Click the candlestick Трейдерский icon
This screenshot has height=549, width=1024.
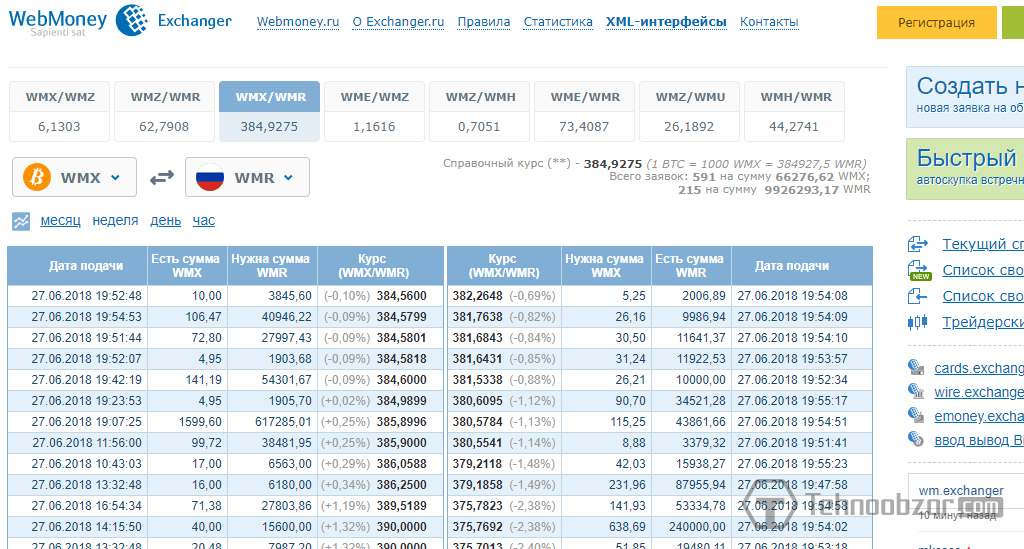coord(918,322)
